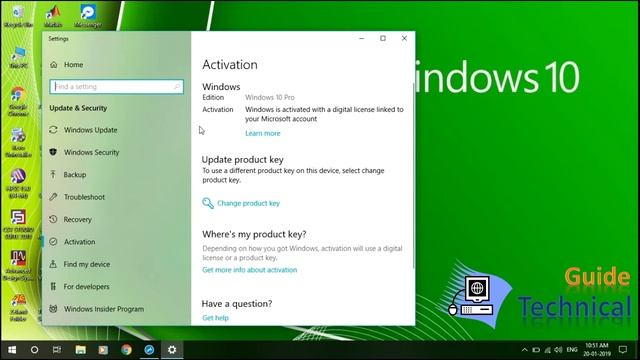Open the network tray icon
Viewport: 640px width, 360px height.
[x=548, y=350]
